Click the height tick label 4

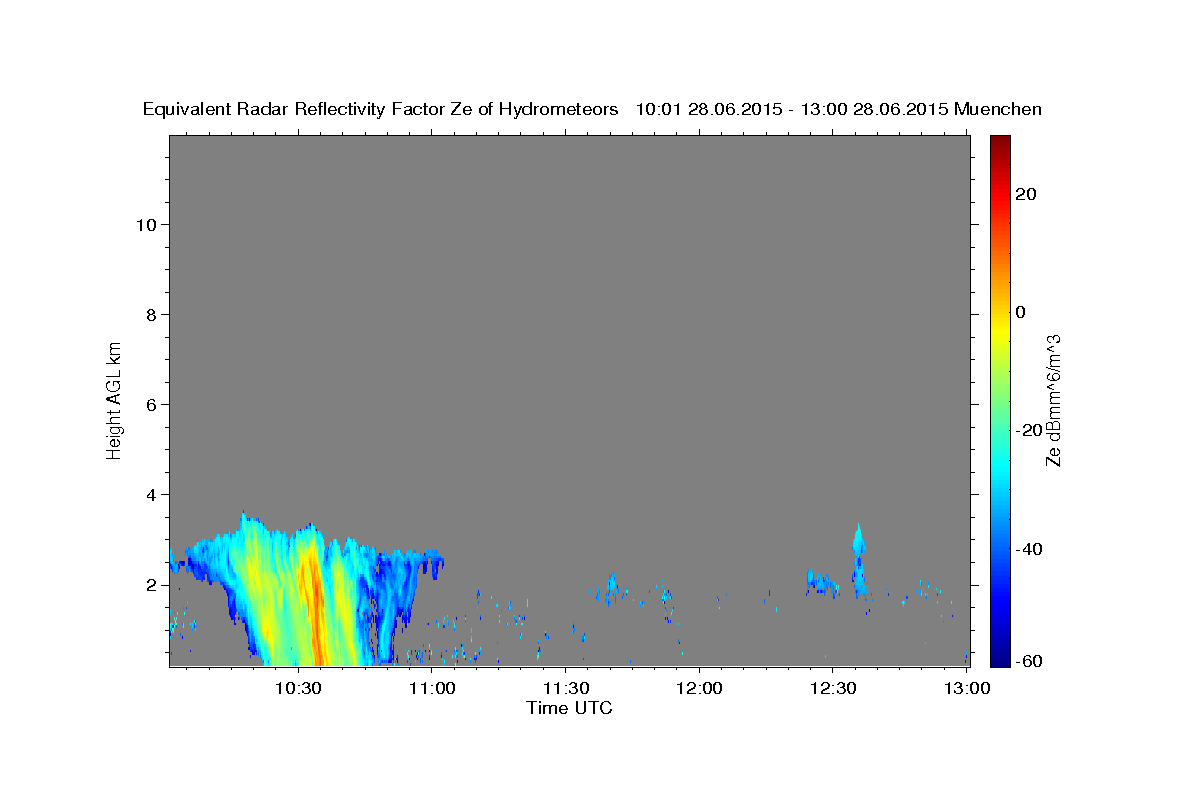[x=152, y=494]
